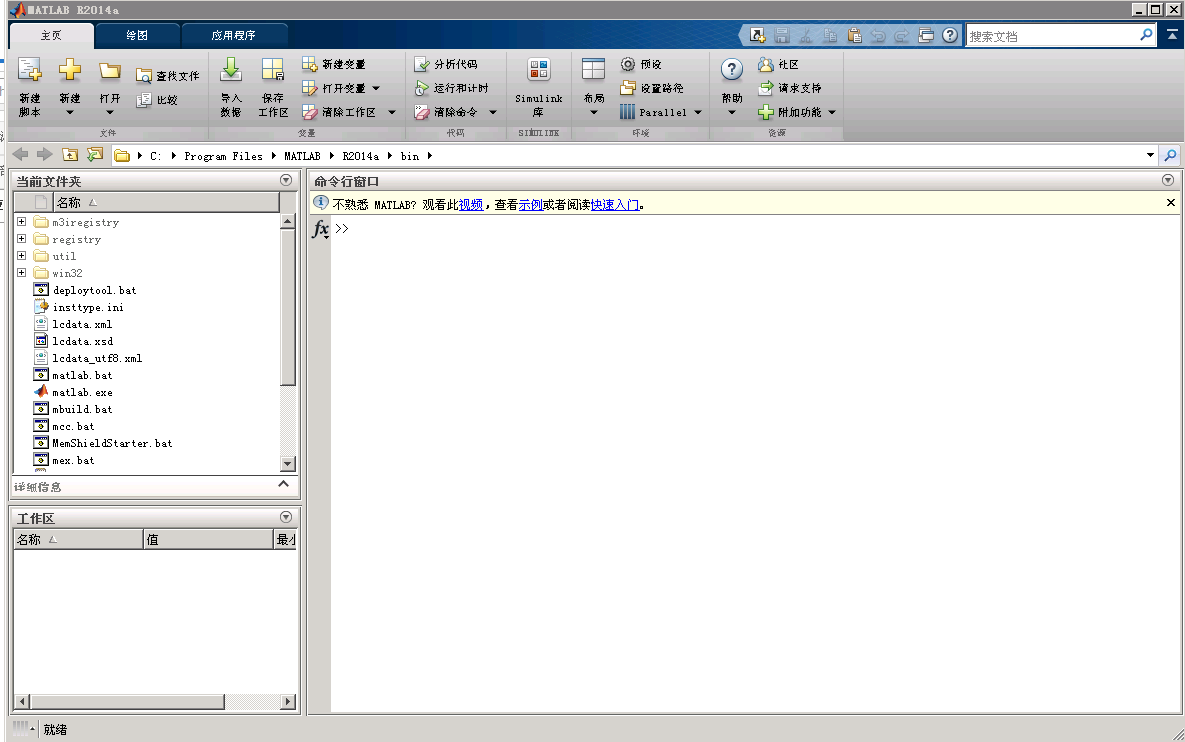Click Clear Commands (清除命令)

point(446,112)
